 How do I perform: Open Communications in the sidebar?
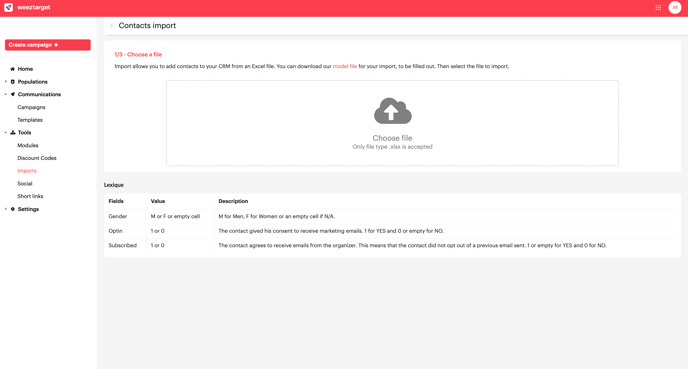pos(39,94)
